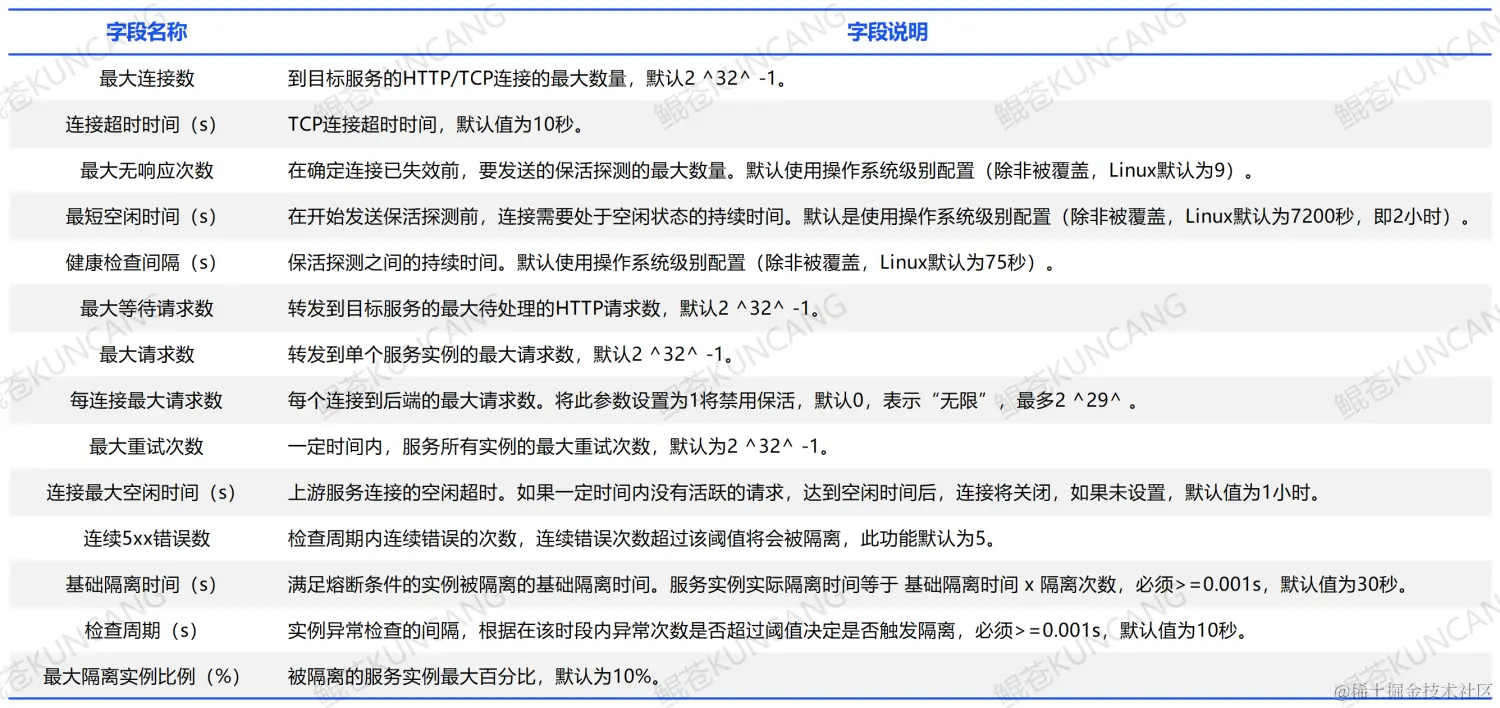
Task: Select the 最大请求数 field name
Action: pos(147,354)
